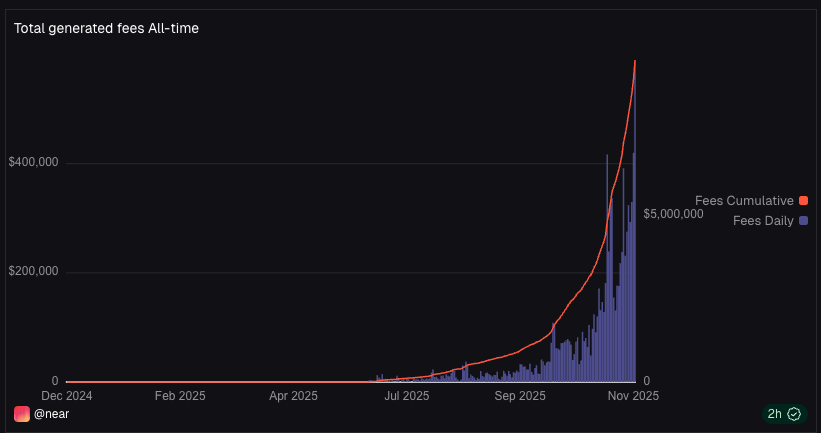Screen dimensions: 821x433
Task: Click the $400,000 left axis label
Action: [x=33, y=162]
